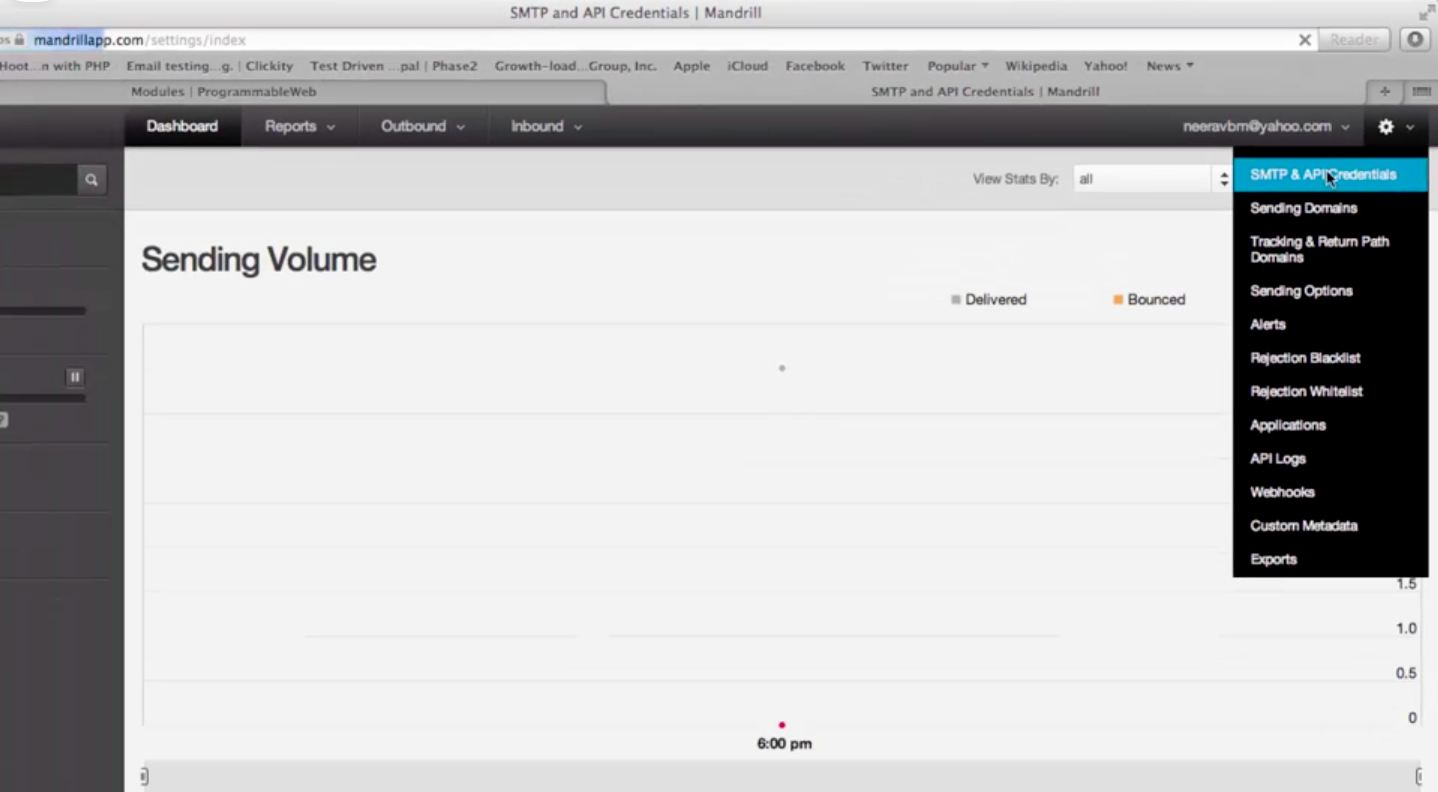Open the News bookmarks folder dropdown
Viewport: 1438px width, 792px height.
[1170, 66]
